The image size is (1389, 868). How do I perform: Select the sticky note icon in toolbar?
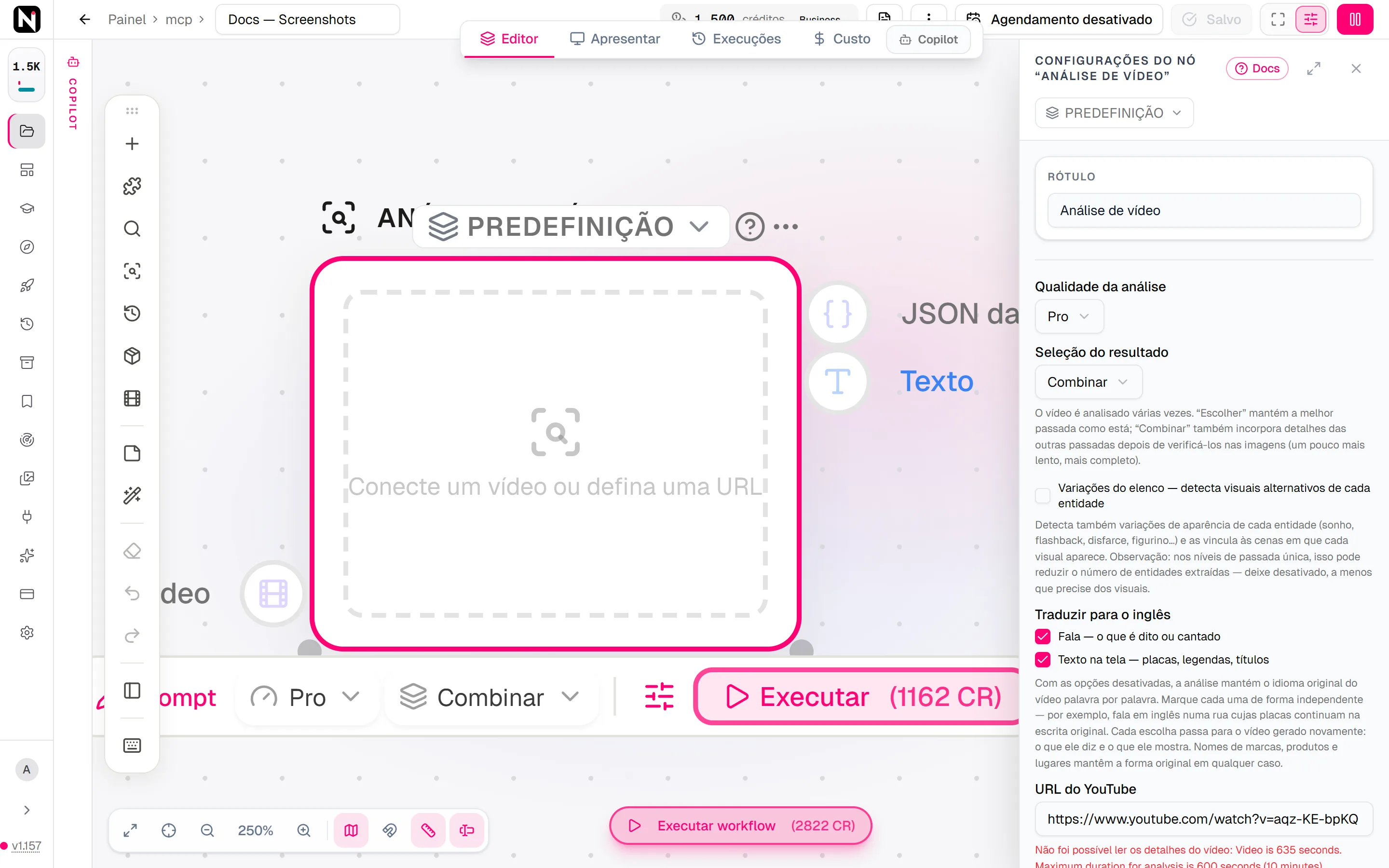tap(132, 453)
